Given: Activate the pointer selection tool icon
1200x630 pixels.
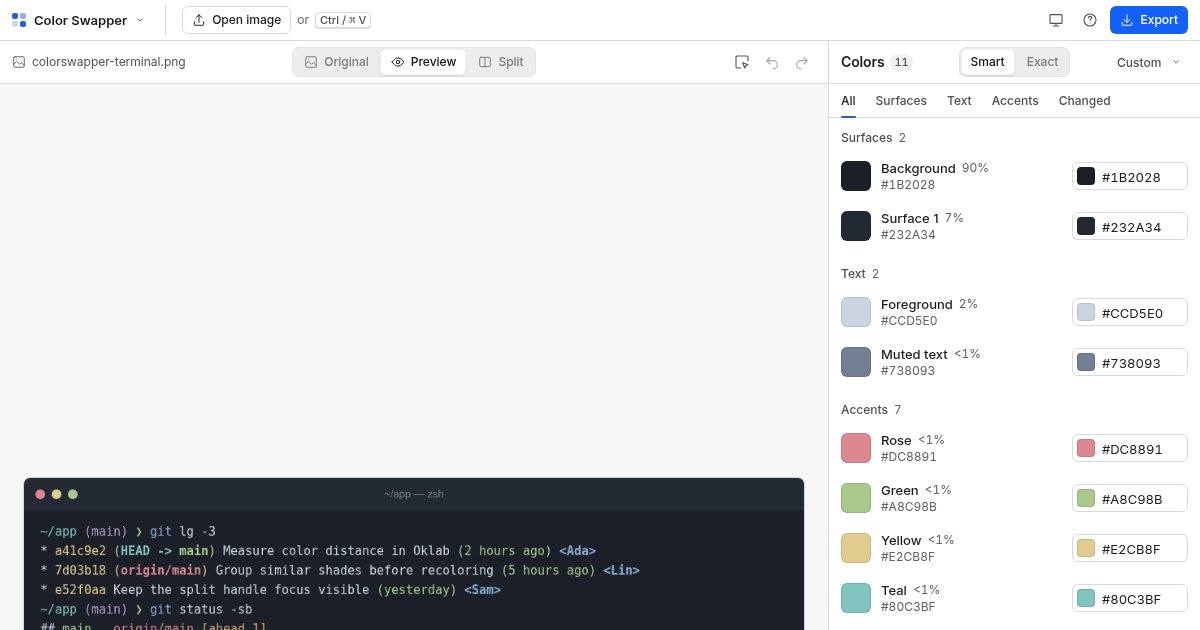Looking at the screenshot, I should click(x=742, y=62).
